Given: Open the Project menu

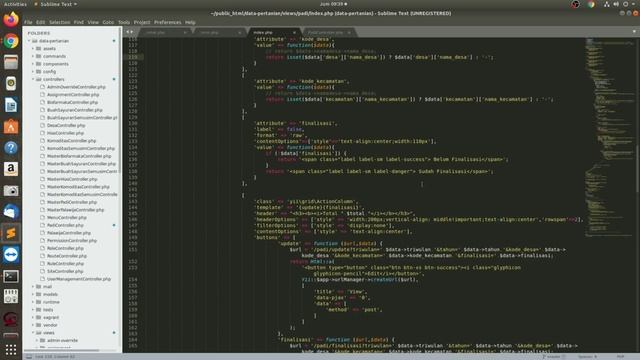Looking at the screenshot, I should point(142,22).
